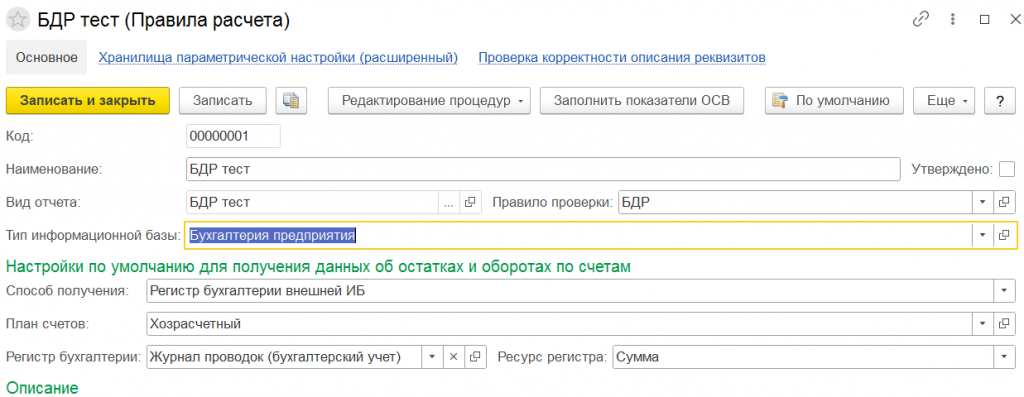Expand План счетов dropdown arrow
The height and width of the screenshot is (397, 1024).
[x=983, y=323]
